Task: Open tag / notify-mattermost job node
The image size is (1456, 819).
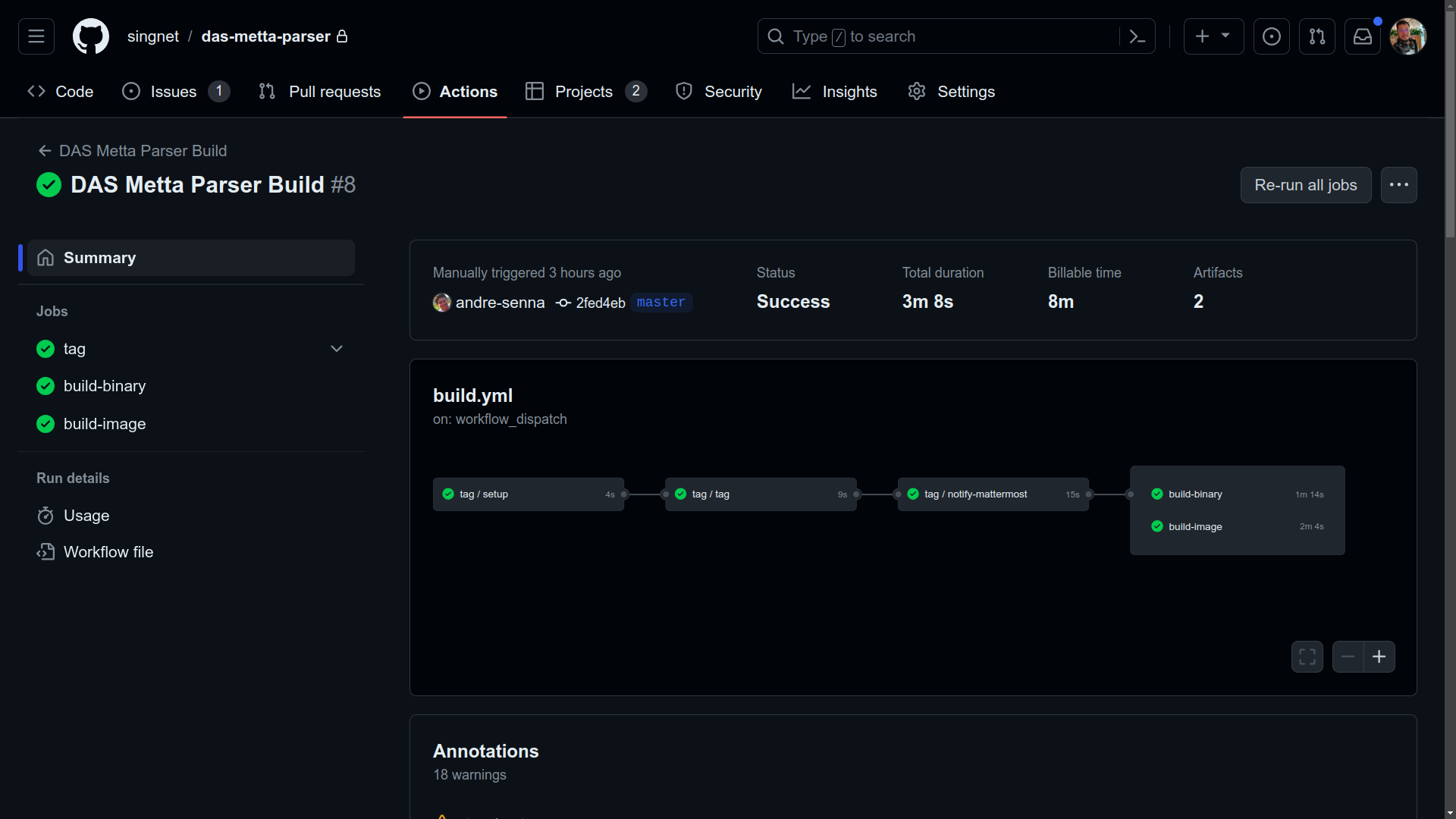Action: [993, 494]
